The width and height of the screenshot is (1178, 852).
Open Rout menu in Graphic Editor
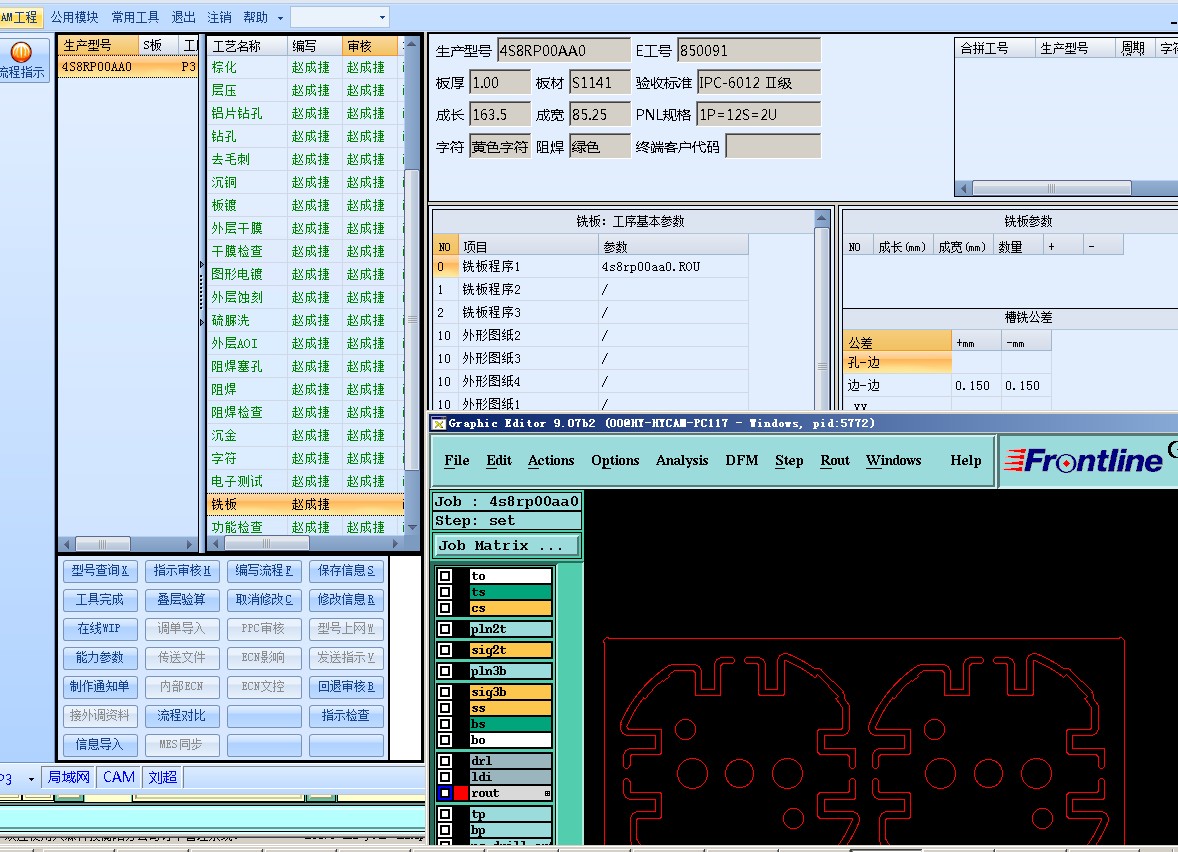point(835,461)
